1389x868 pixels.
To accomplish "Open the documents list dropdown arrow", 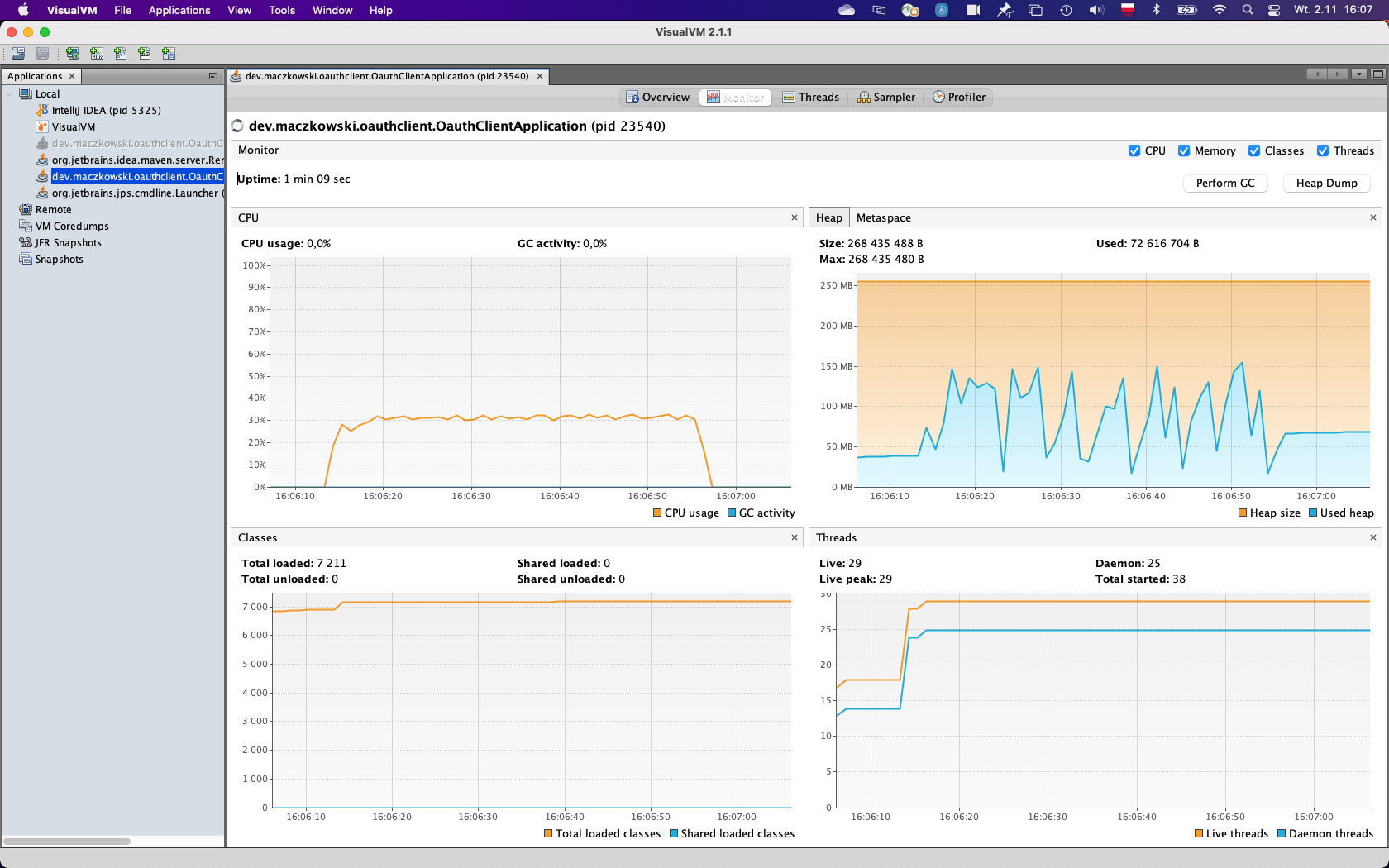I will [x=1359, y=74].
